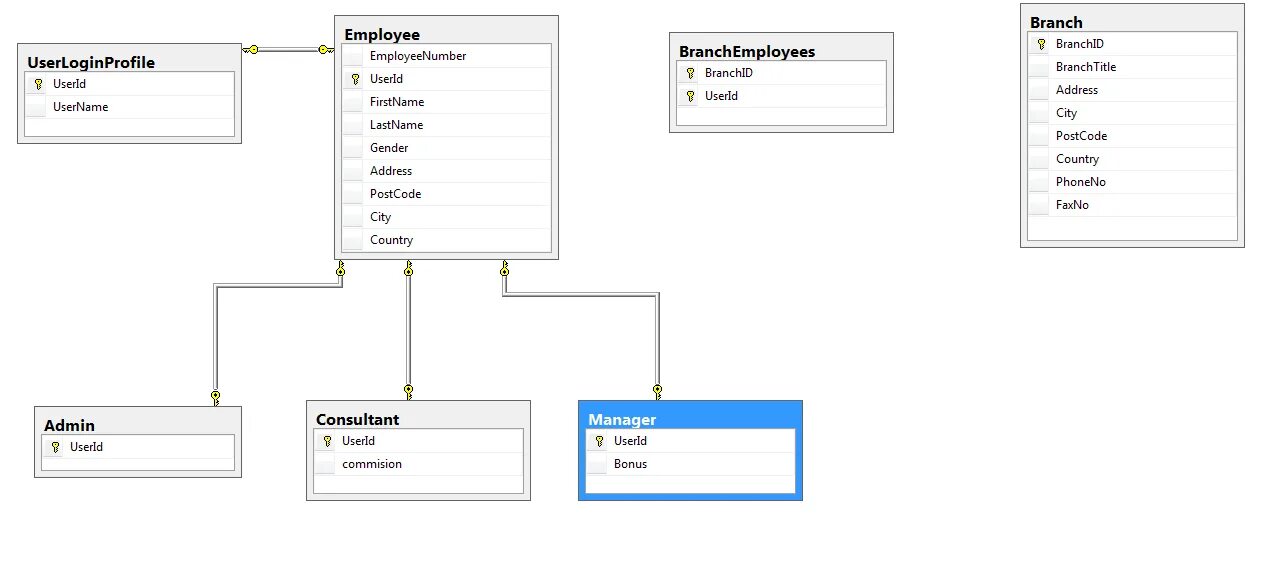Select PostCode column in Branch table
This screenshot has width=1273, height=577.
tap(1132, 136)
